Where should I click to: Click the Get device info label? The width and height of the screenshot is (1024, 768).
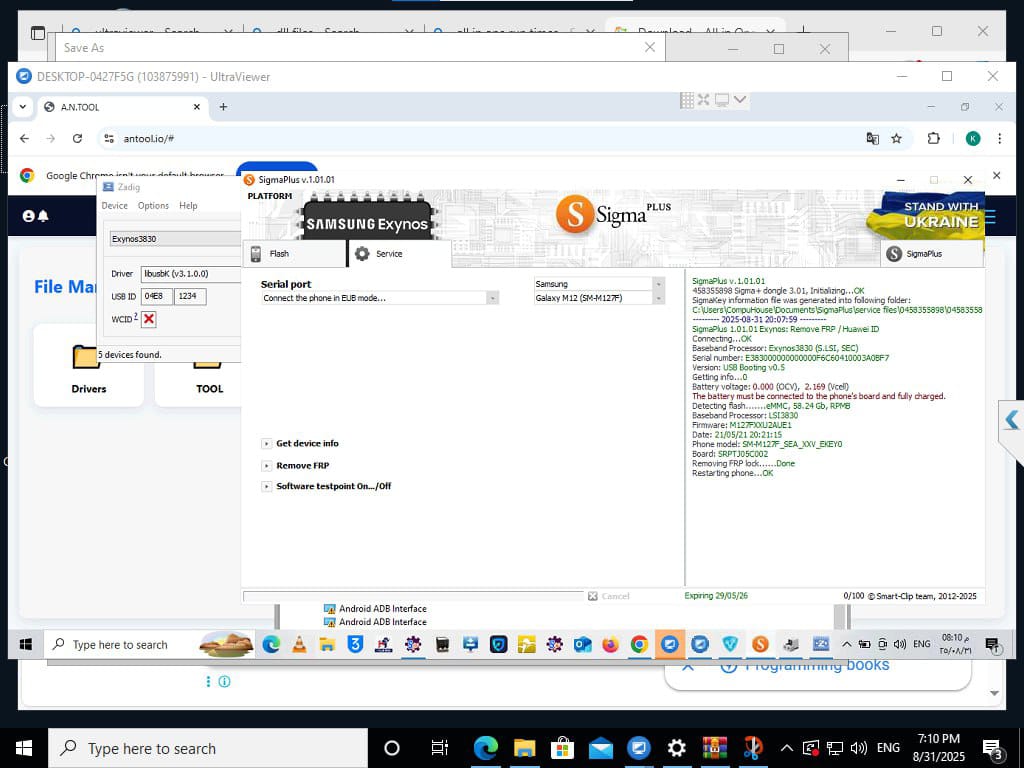[x=307, y=443]
